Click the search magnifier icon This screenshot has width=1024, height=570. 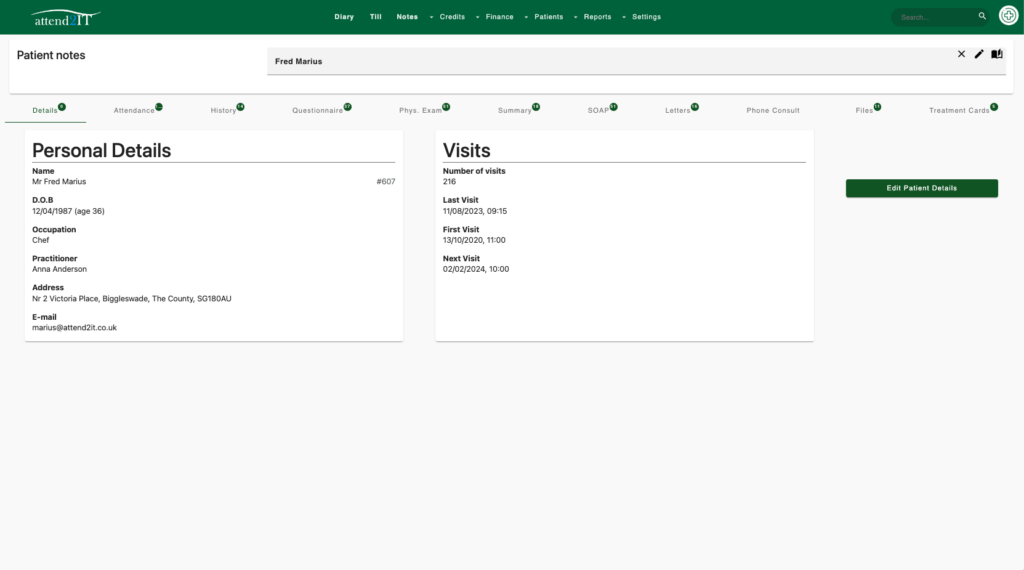[x=982, y=16]
